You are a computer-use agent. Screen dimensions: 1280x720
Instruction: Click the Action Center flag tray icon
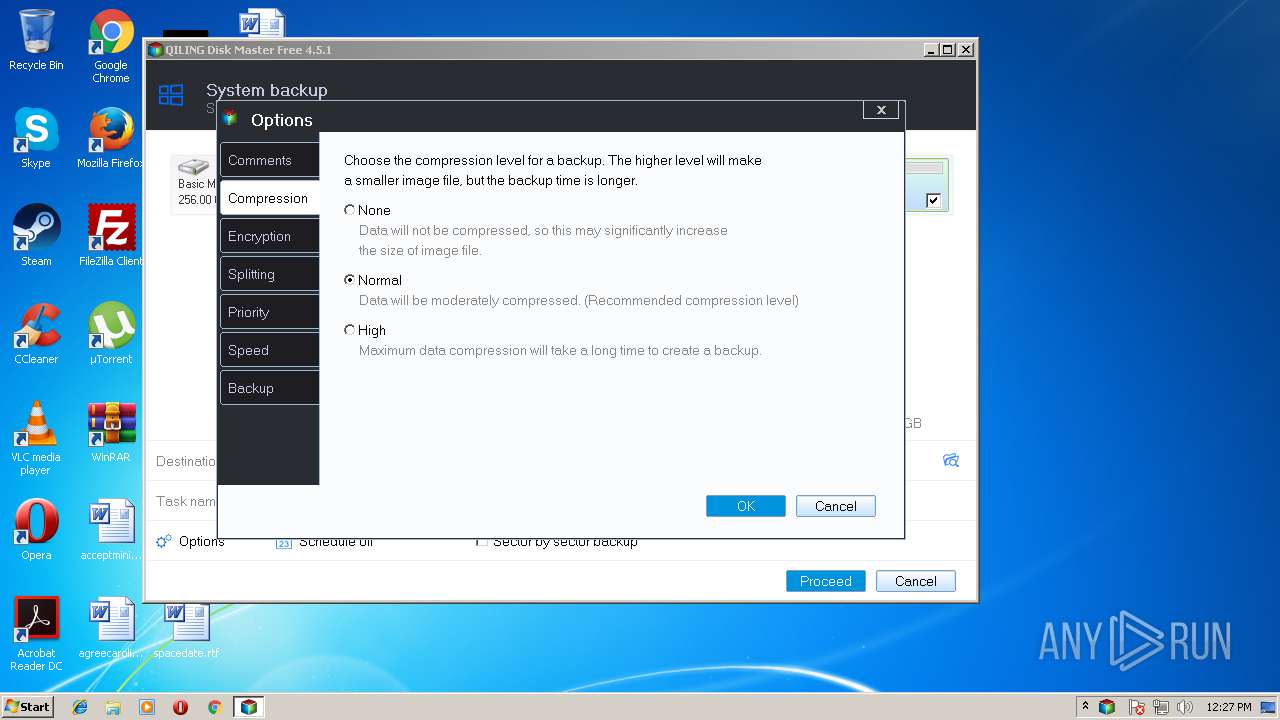[1137, 707]
